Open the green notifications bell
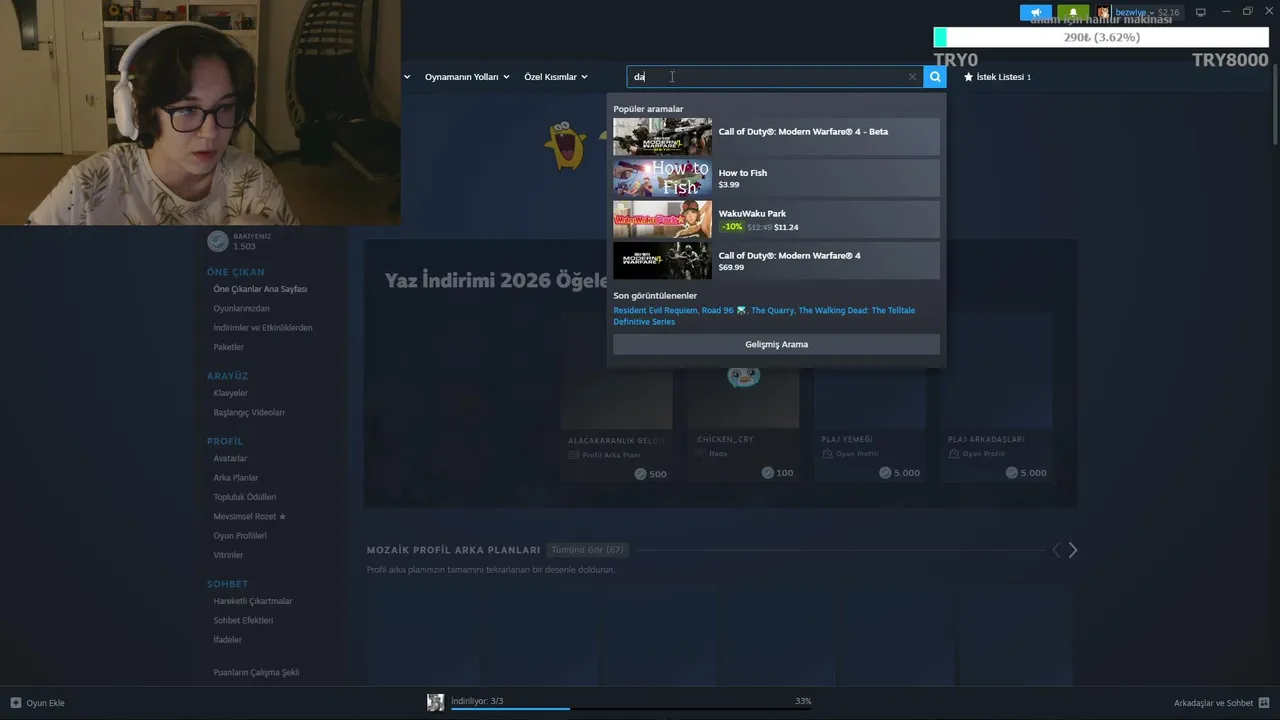Screen dimensions: 1280x720 pyautogui.click(x=1073, y=13)
